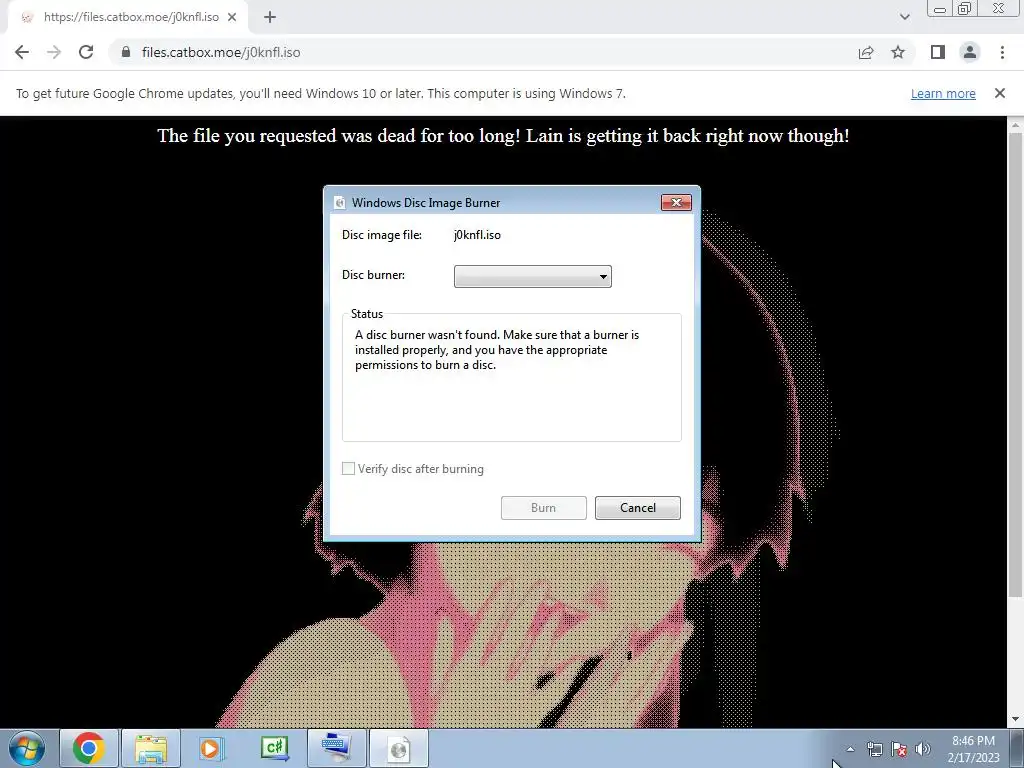Click the scrollbar up arrow
The height and width of the screenshot is (768, 1024).
tap(1015, 124)
